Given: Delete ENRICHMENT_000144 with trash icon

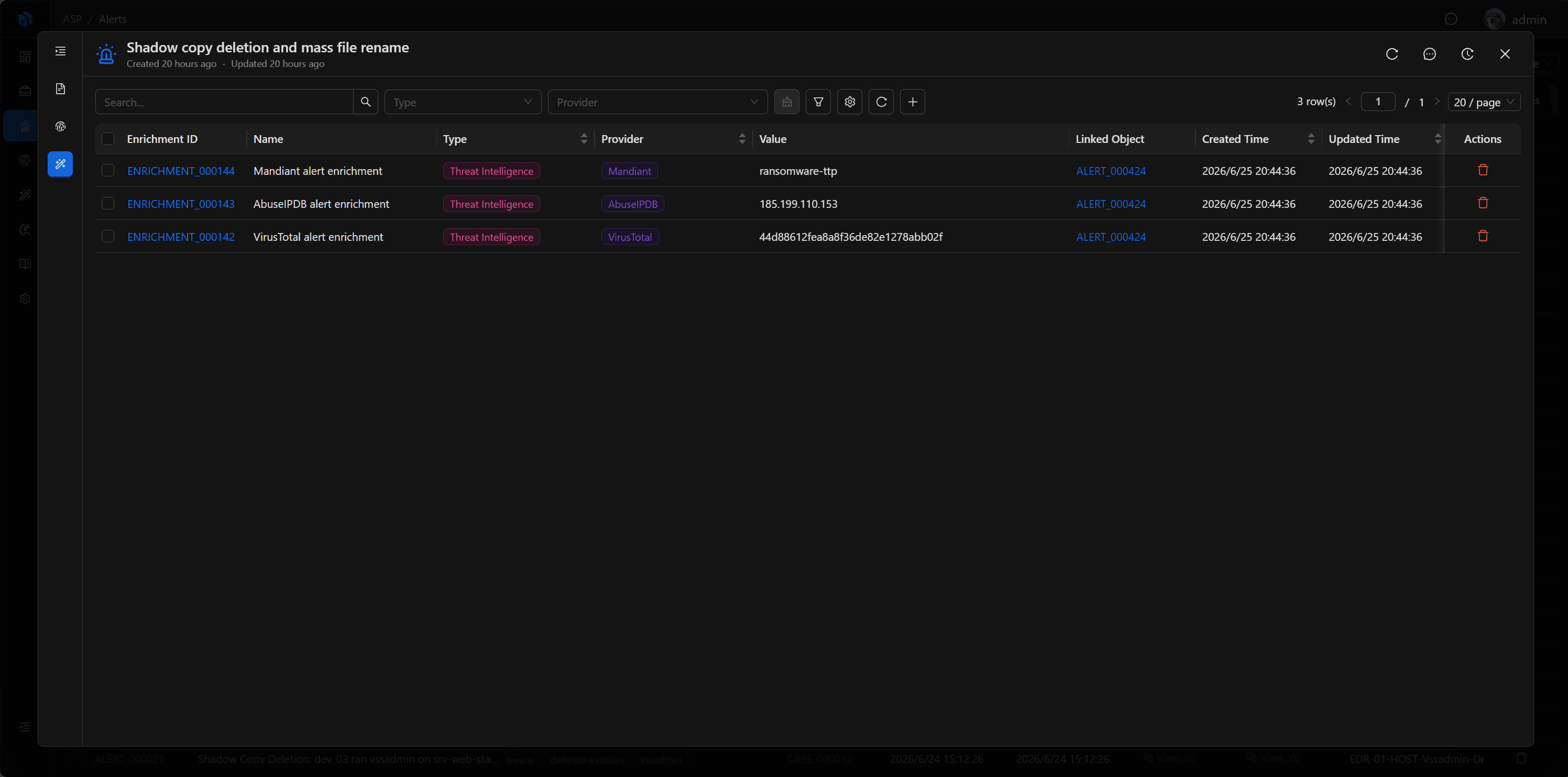Looking at the screenshot, I should [1483, 170].
